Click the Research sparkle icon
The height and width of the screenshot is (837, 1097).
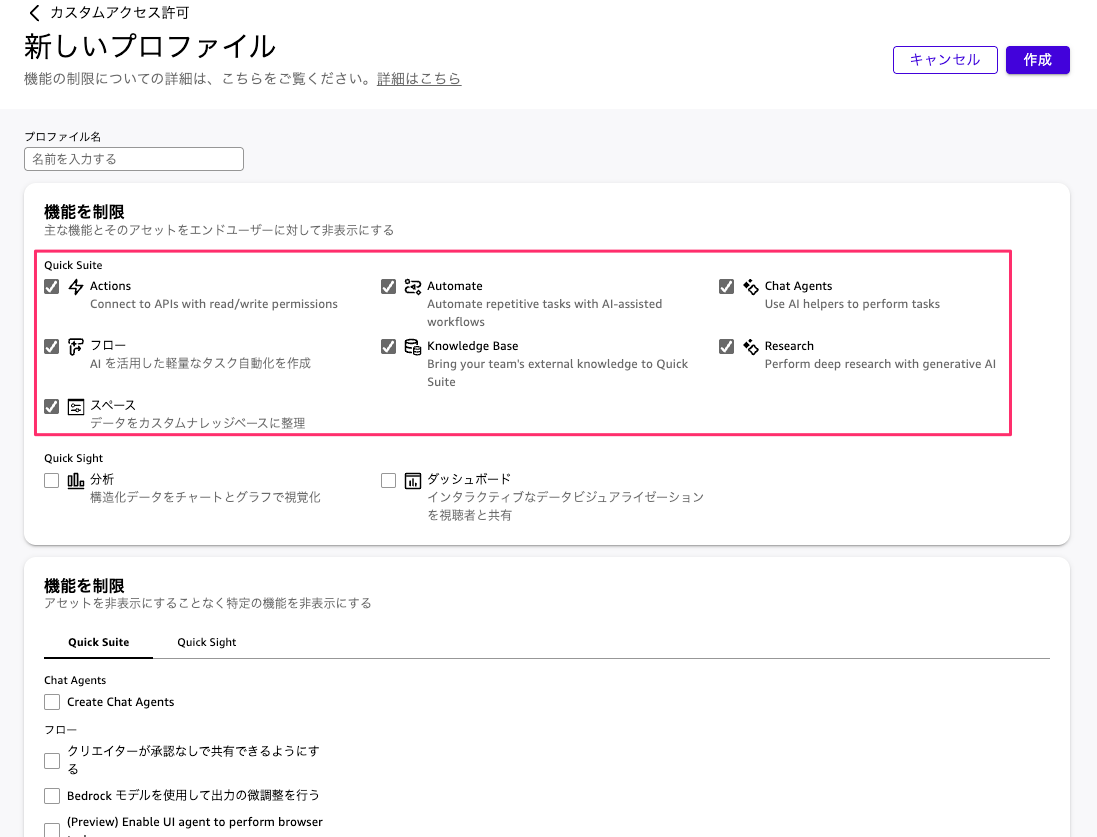point(750,347)
